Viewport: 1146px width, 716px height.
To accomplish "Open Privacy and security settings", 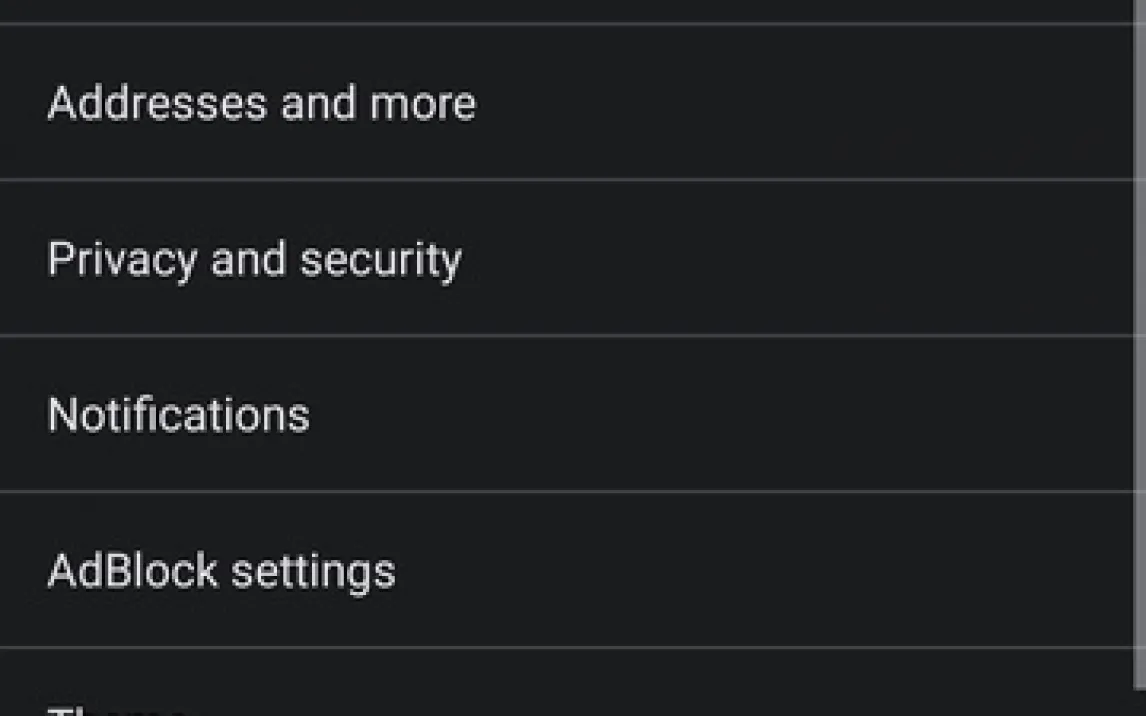I will tap(254, 259).
